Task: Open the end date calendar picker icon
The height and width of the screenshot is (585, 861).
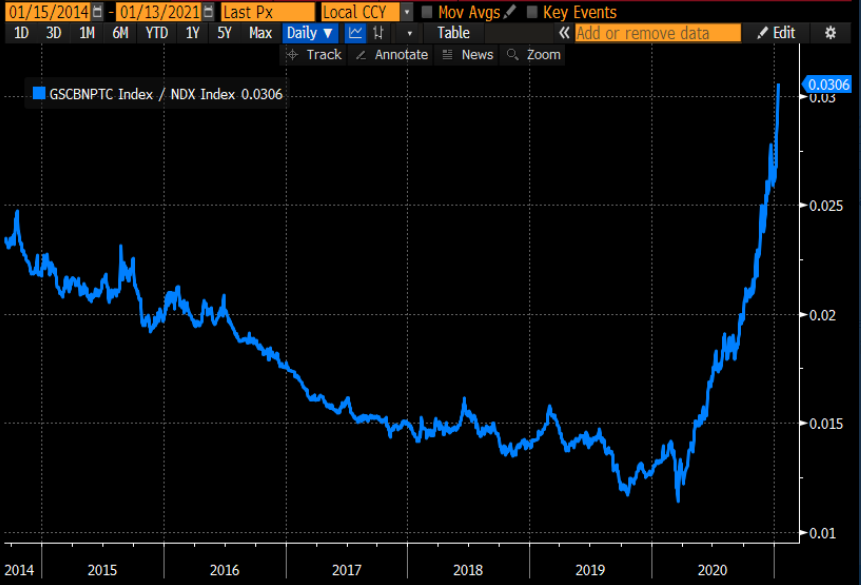Action: pyautogui.click(x=208, y=12)
